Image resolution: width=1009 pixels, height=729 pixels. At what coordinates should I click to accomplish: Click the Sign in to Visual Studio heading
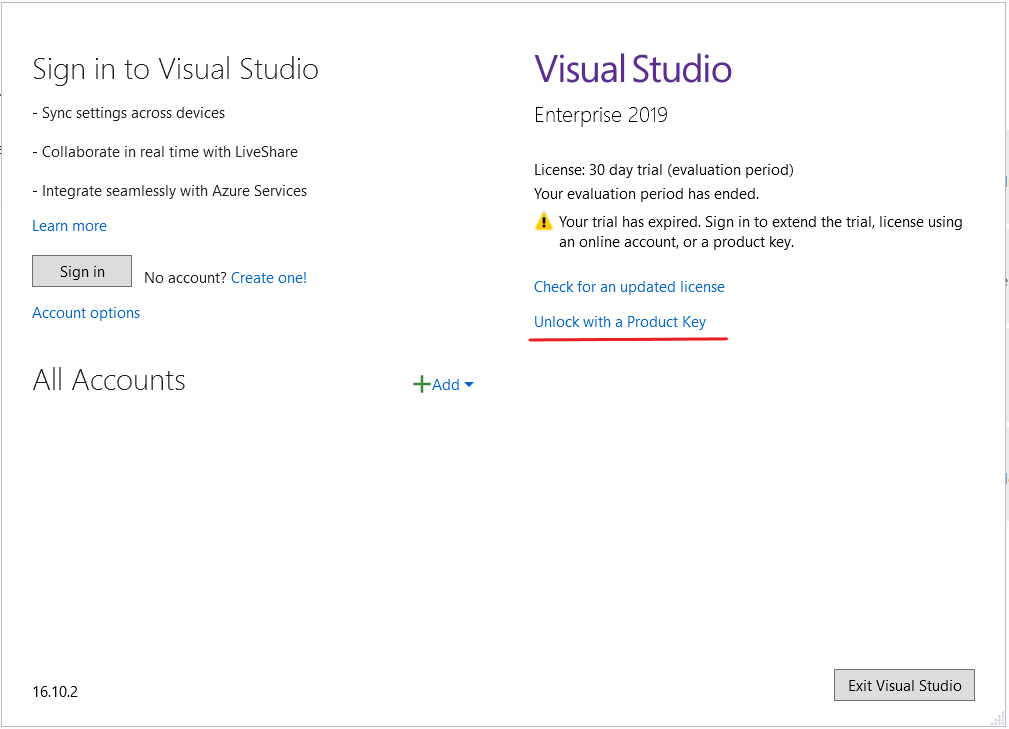176,69
